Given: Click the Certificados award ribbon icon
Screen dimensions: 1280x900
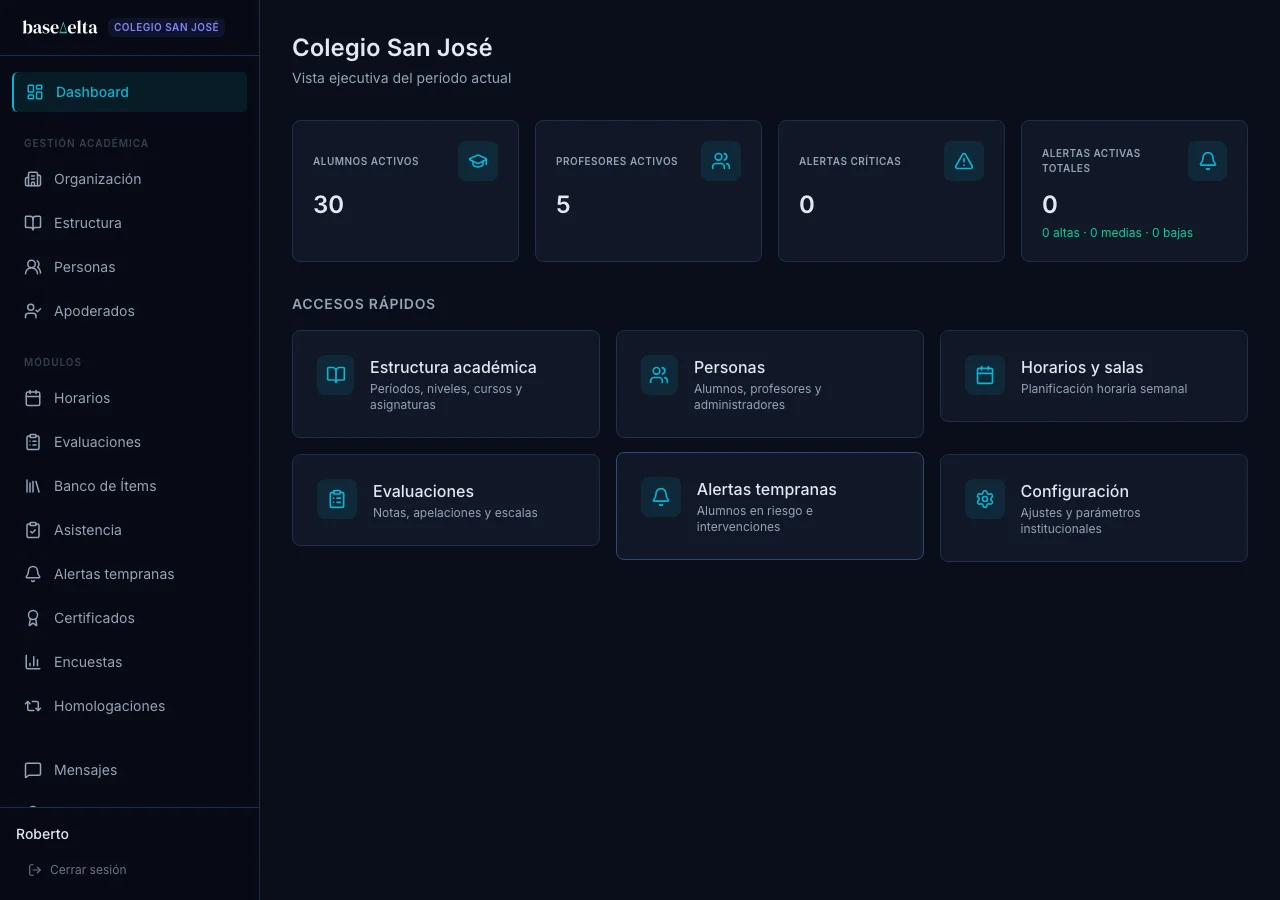Looking at the screenshot, I should tap(33, 618).
